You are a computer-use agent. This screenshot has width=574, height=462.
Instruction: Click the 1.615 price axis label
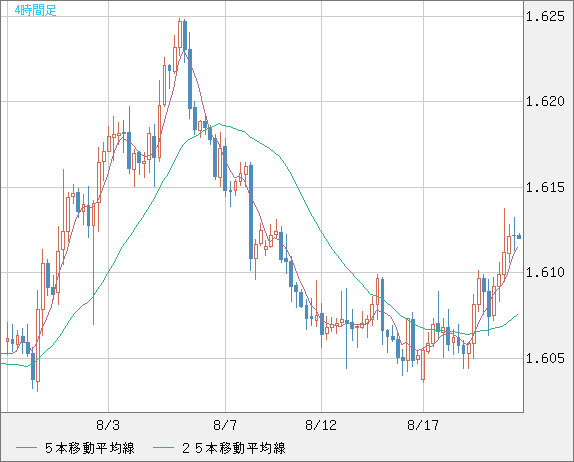tap(545, 187)
